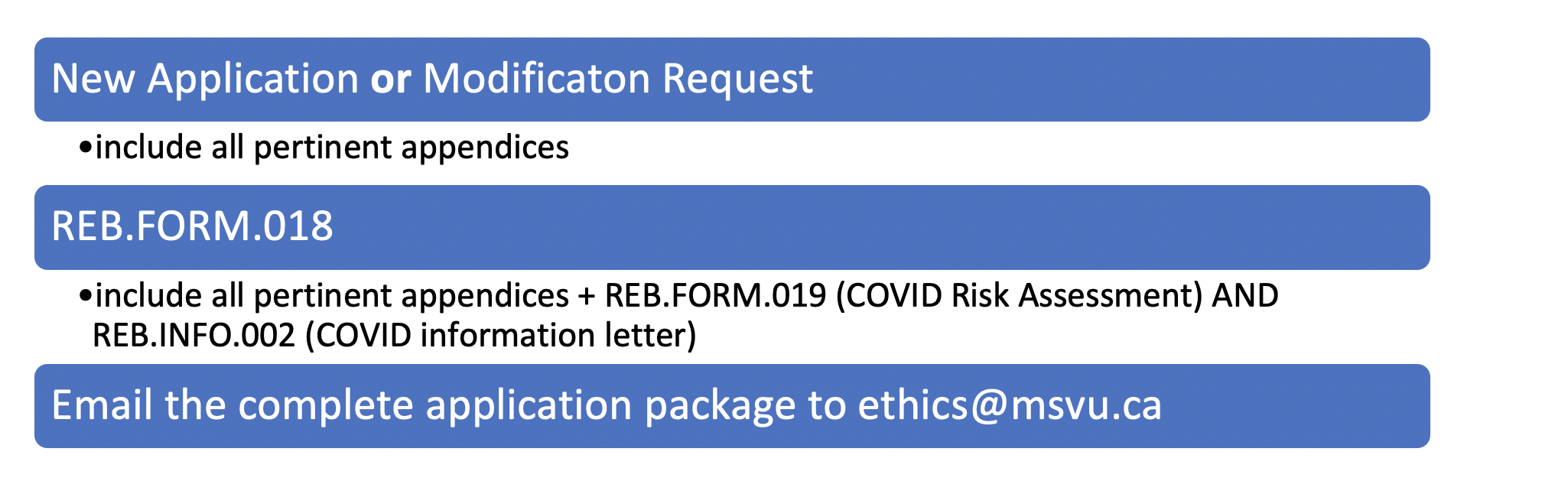This screenshot has width=1568, height=494.
Task: Click the plus sign before REB.FORM.019
Action: tap(587, 297)
